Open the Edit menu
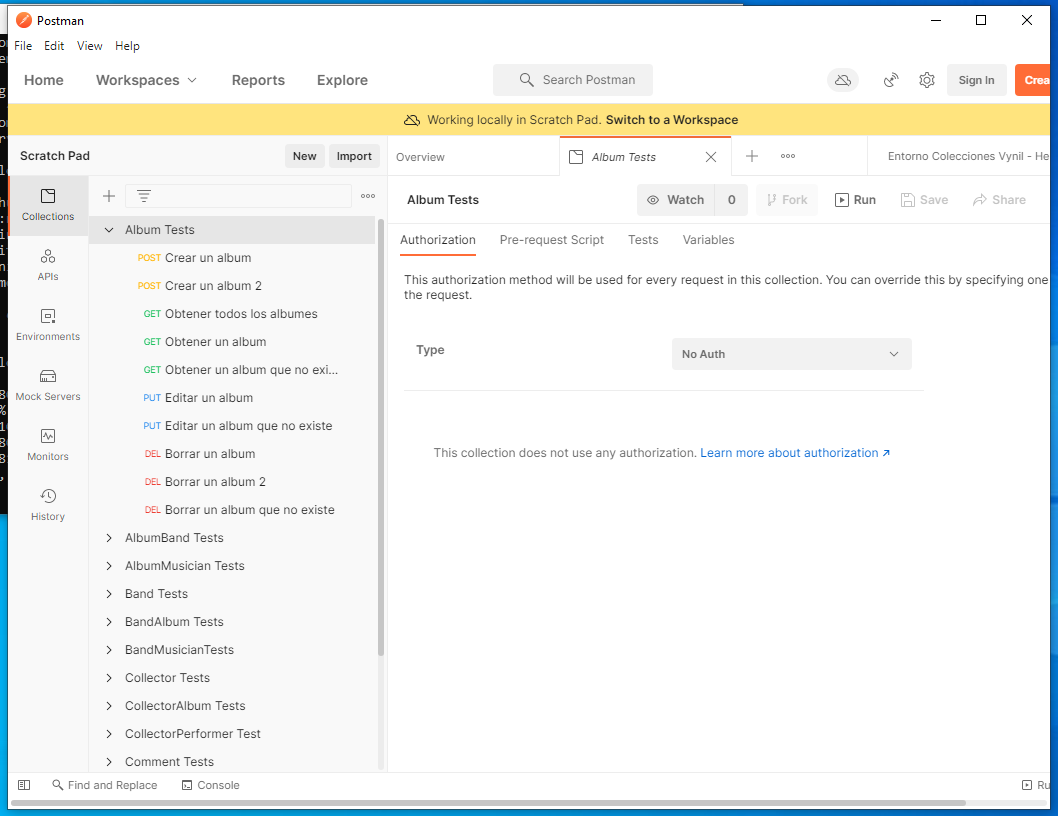The image size is (1058, 816). [x=54, y=46]
